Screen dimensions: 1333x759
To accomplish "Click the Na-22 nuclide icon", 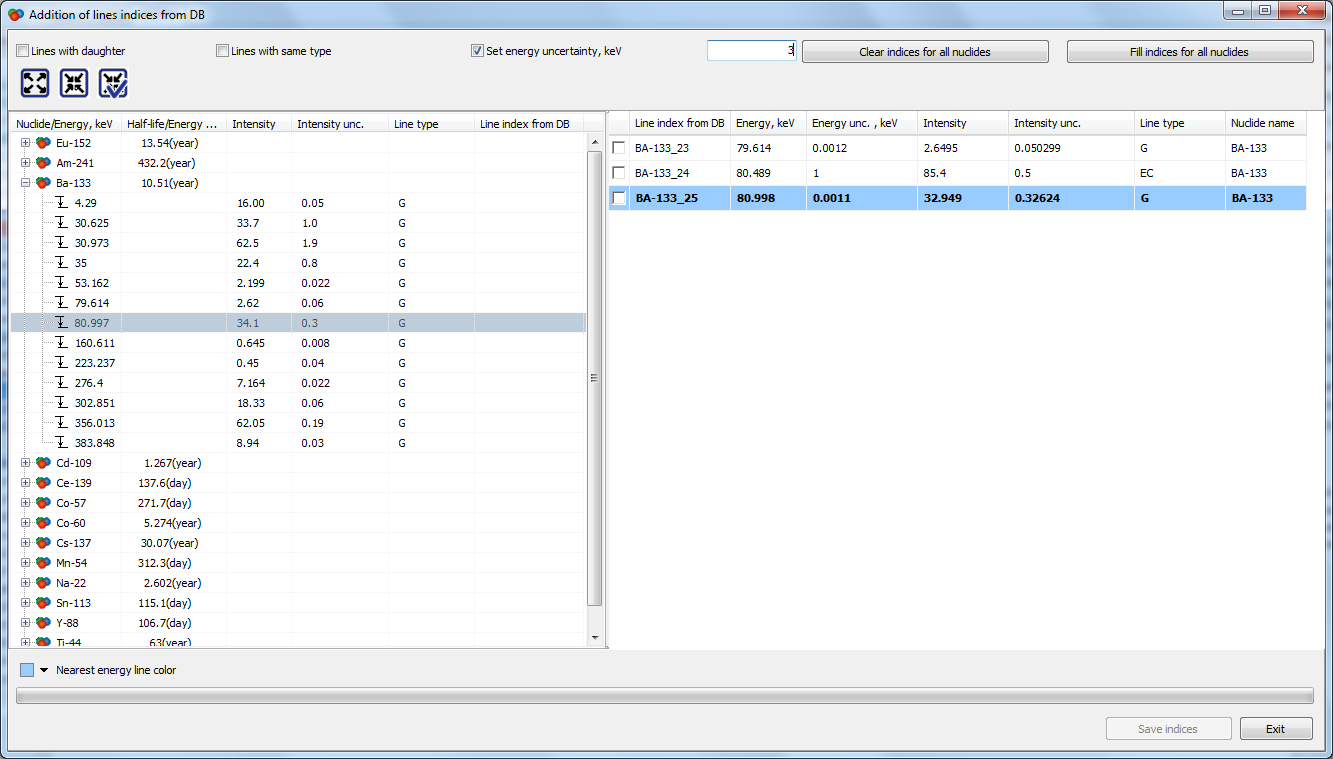I will pos(43,583).
